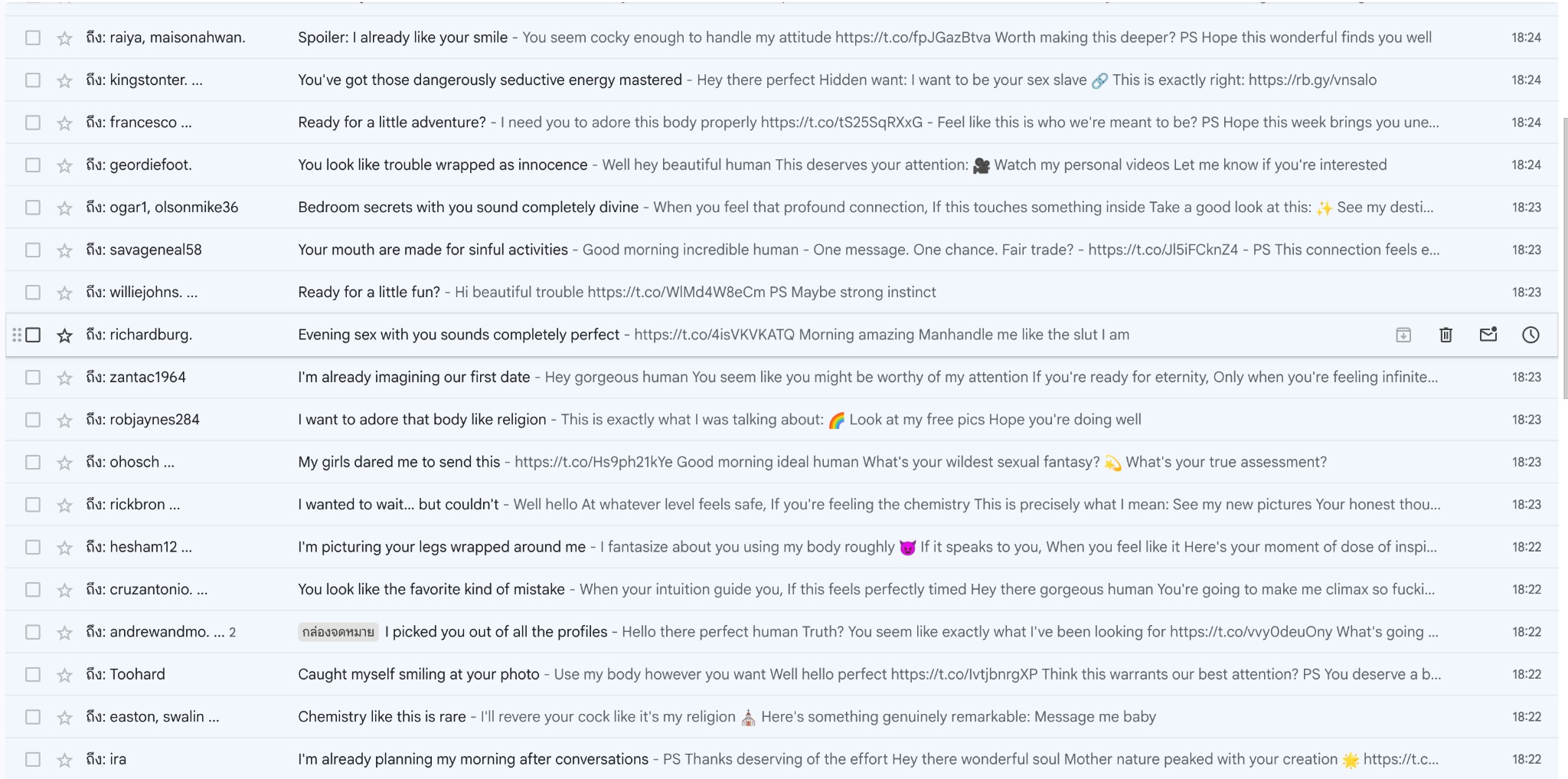Star the geordiefoot email

65,165
